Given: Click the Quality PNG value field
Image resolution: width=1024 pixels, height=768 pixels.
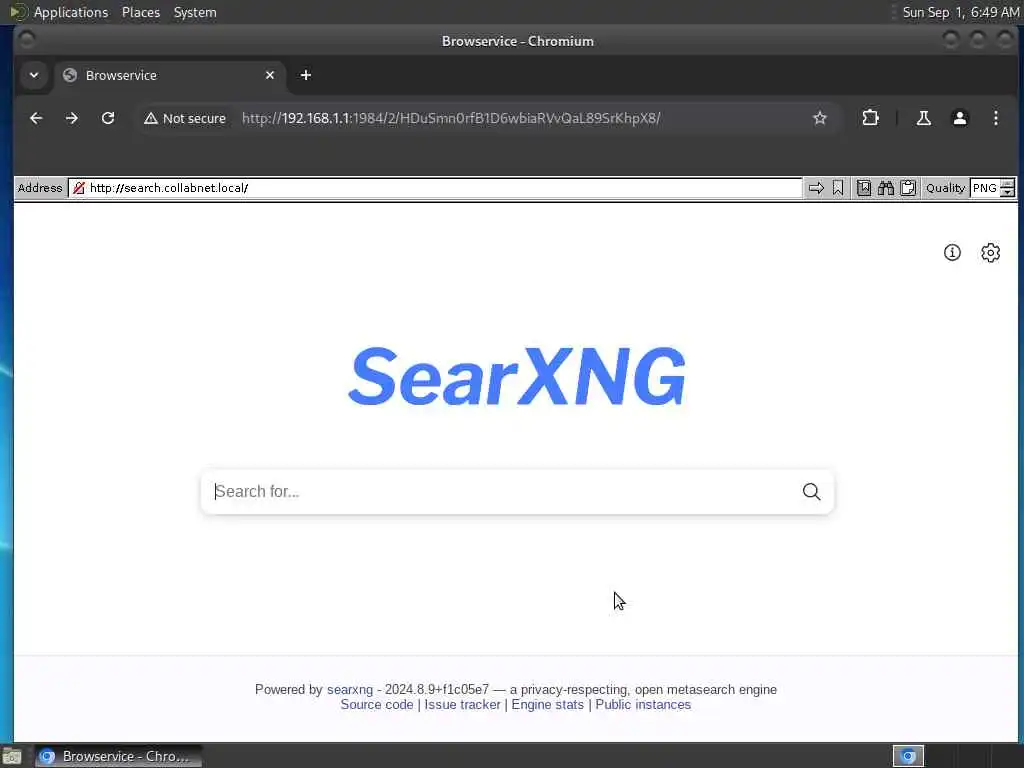Looking at the screenshot, I should [x=985, y=188].
